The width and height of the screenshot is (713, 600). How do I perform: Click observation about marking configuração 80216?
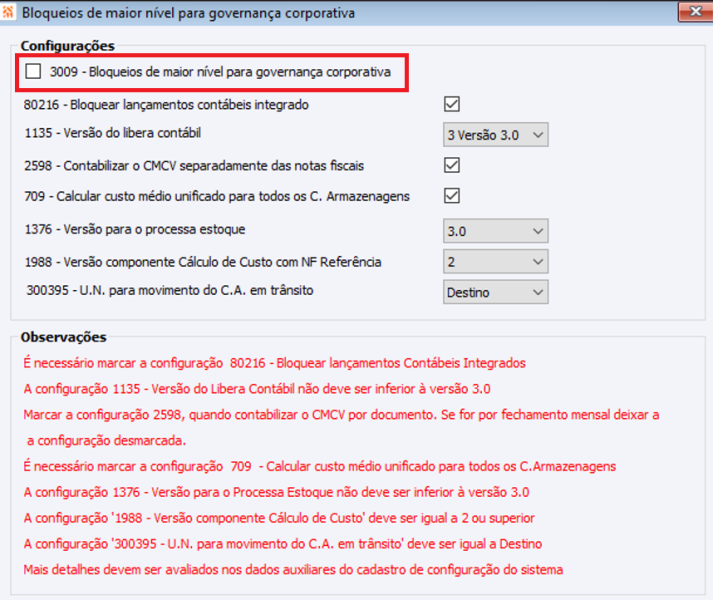click(275, 363)
